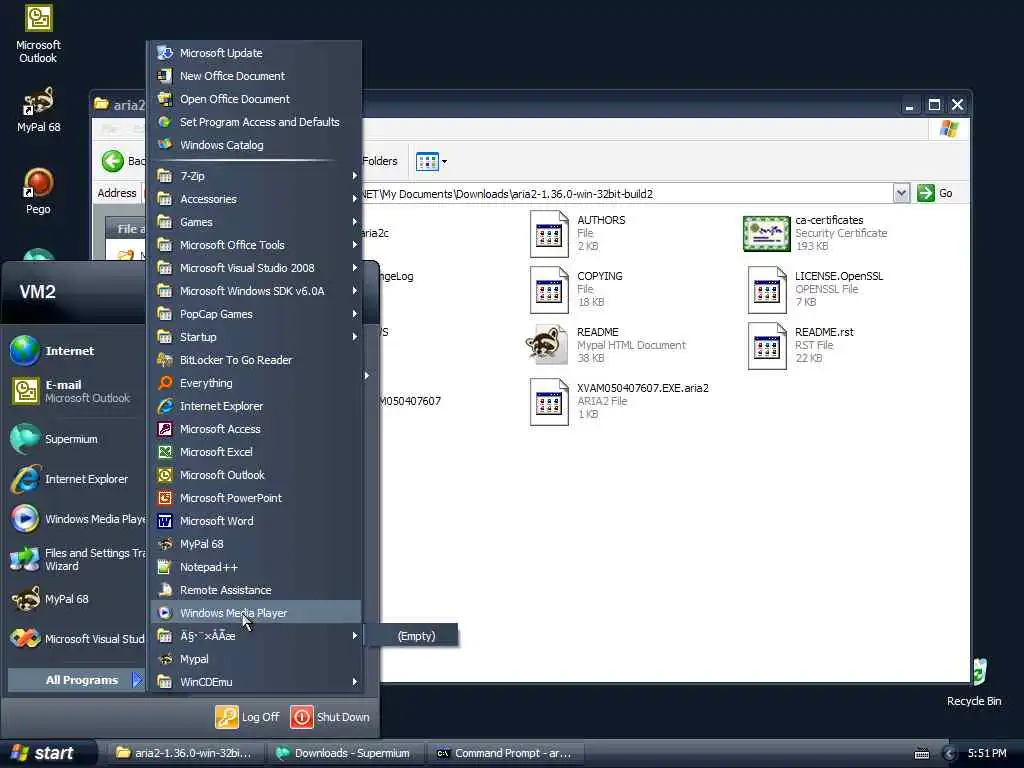Select the COPYING file
The height and width of the screenshot is (768, 1024).
pos(577,289)
